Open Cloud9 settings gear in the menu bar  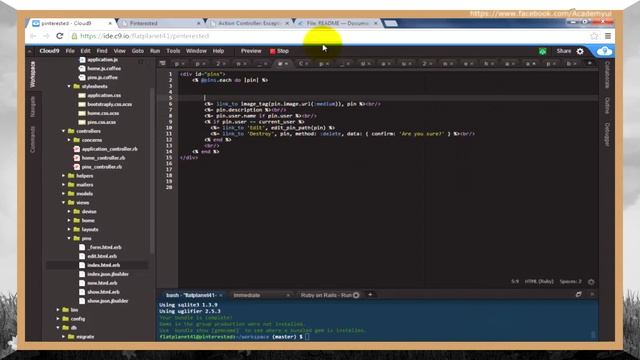pyautogui.click(x=580, y=51)
